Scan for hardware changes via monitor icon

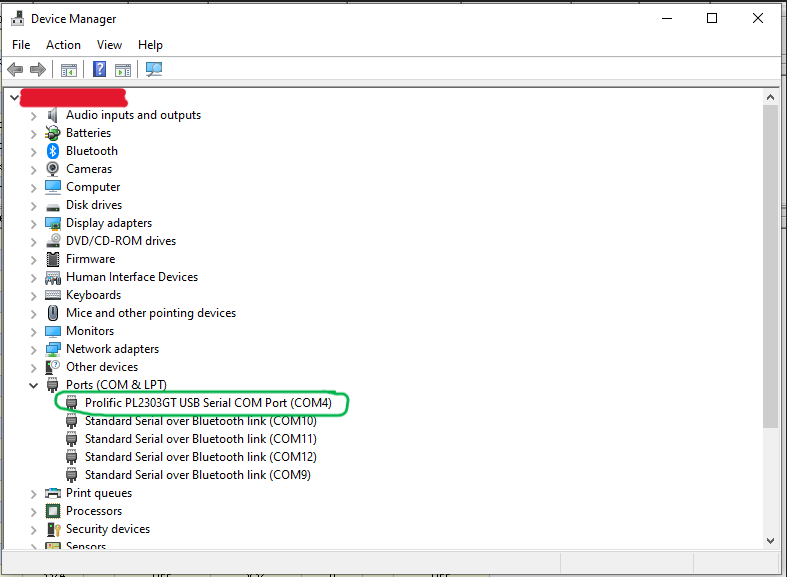click(x=154, y=69)
